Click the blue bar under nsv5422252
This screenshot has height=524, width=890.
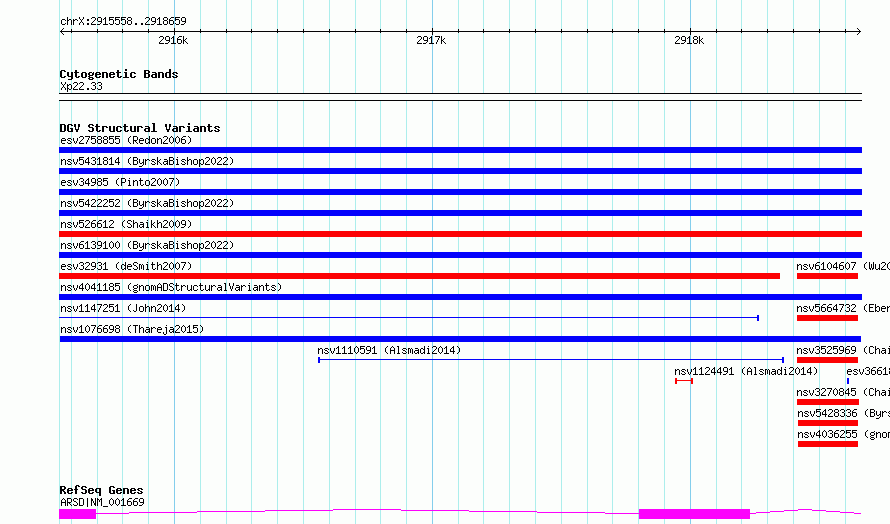[x=460, y=213]
